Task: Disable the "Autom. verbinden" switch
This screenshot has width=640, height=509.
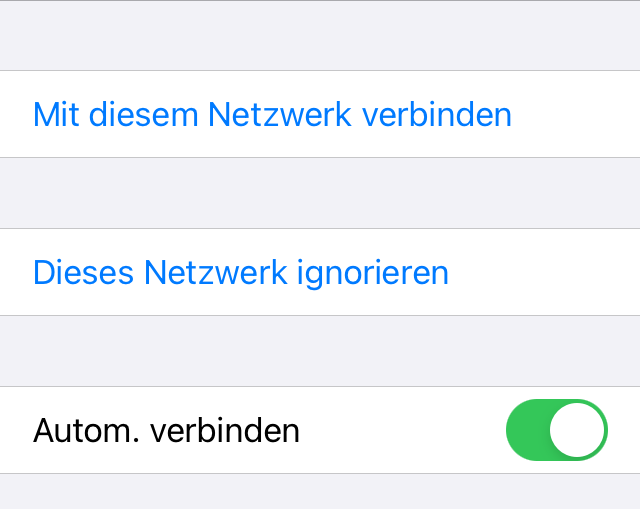Action: pos(557,430)
